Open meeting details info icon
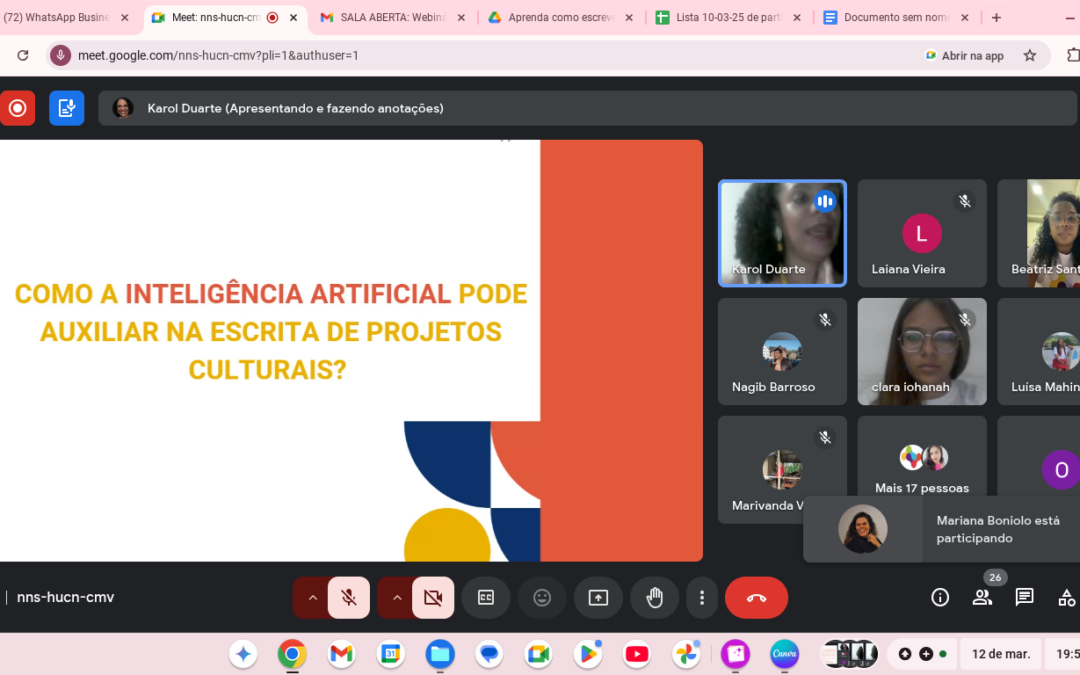The width and height of the screenshot is (1080, 675). [940, 597]
